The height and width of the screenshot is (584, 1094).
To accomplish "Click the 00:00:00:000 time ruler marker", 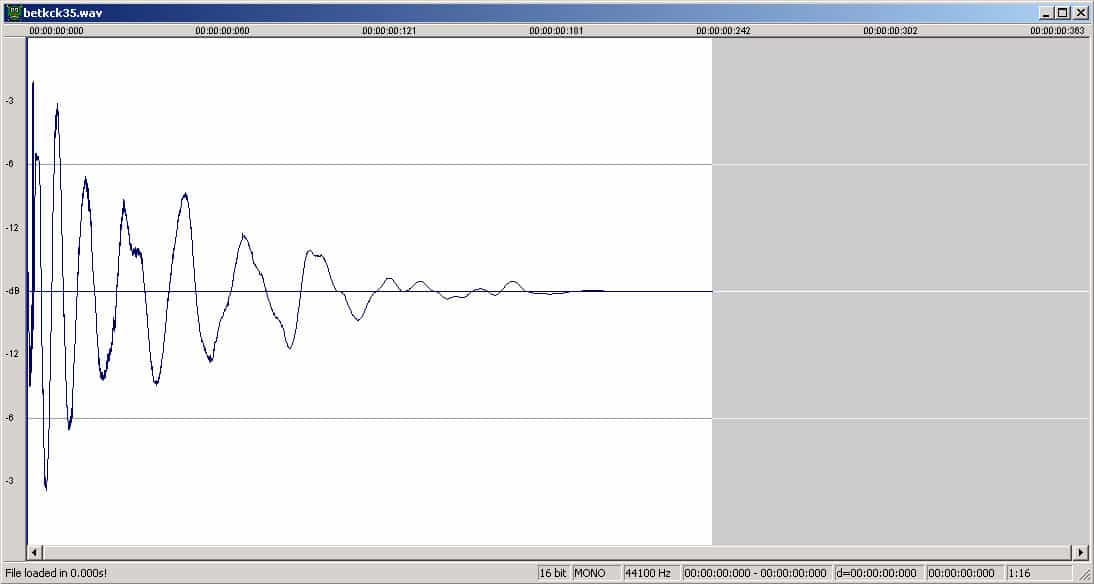I will tap(56, 31).
